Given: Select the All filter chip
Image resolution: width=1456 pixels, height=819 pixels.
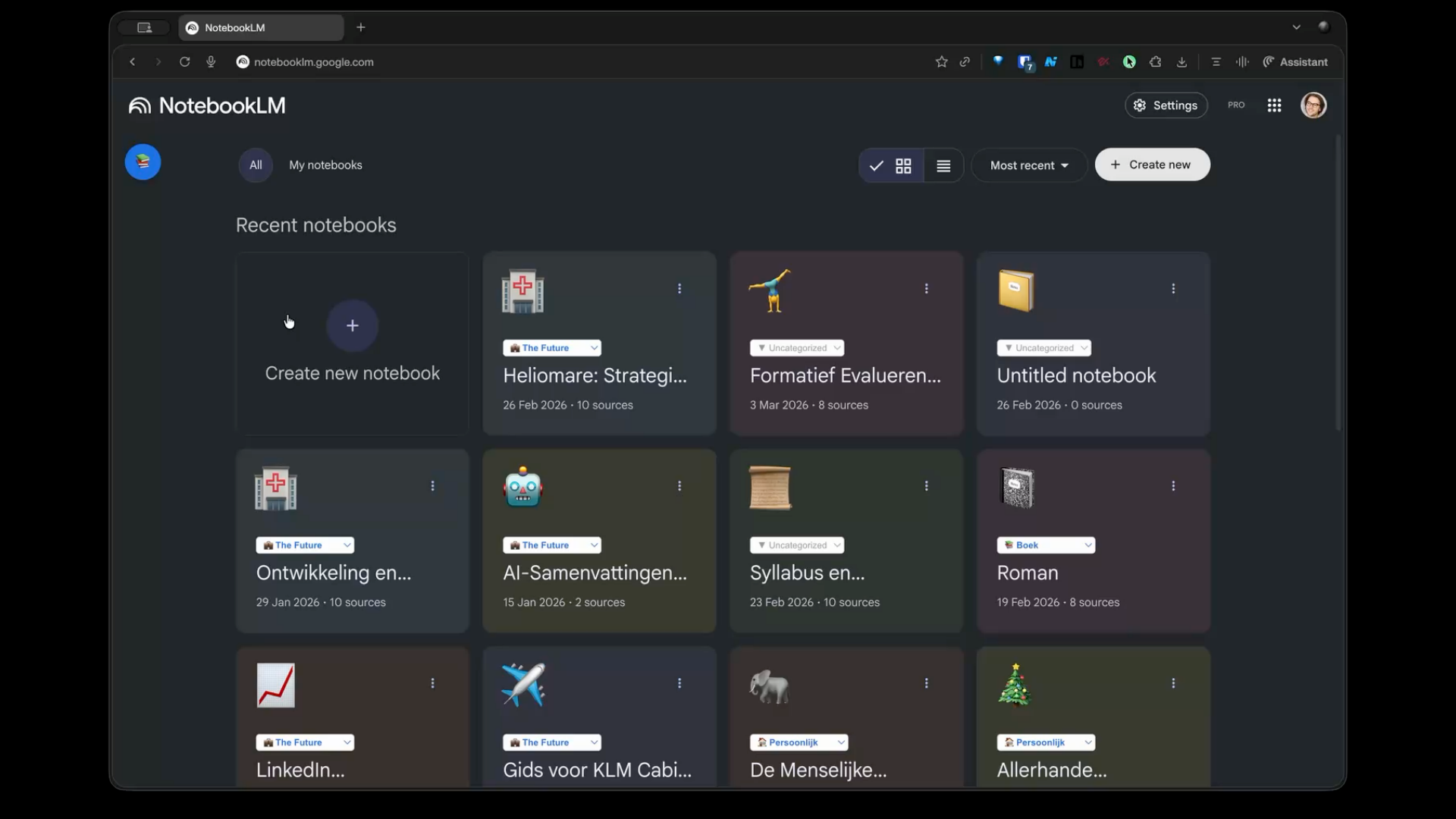Looking at the screenshot, I should 256,165.
